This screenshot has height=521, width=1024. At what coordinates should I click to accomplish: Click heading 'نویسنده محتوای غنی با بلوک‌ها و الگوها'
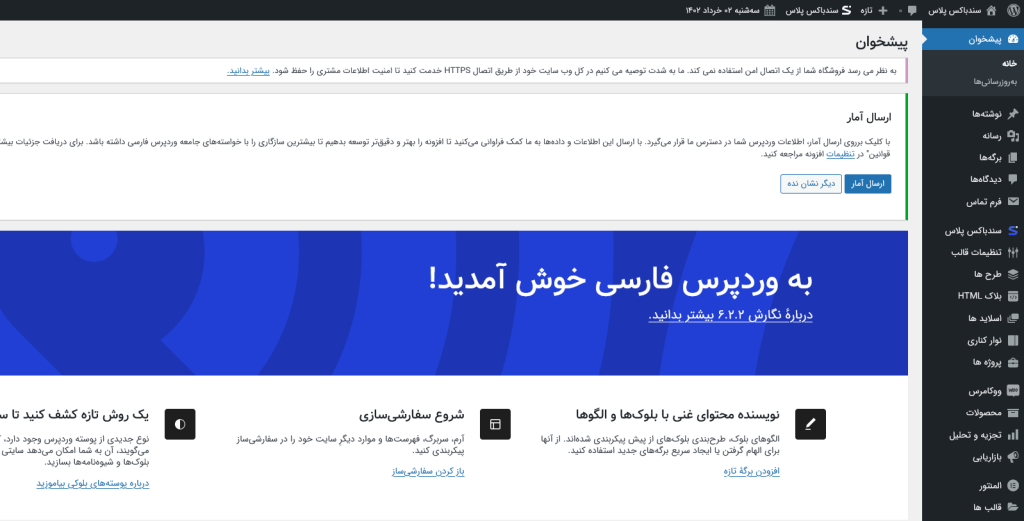click(x=678, y=415)
